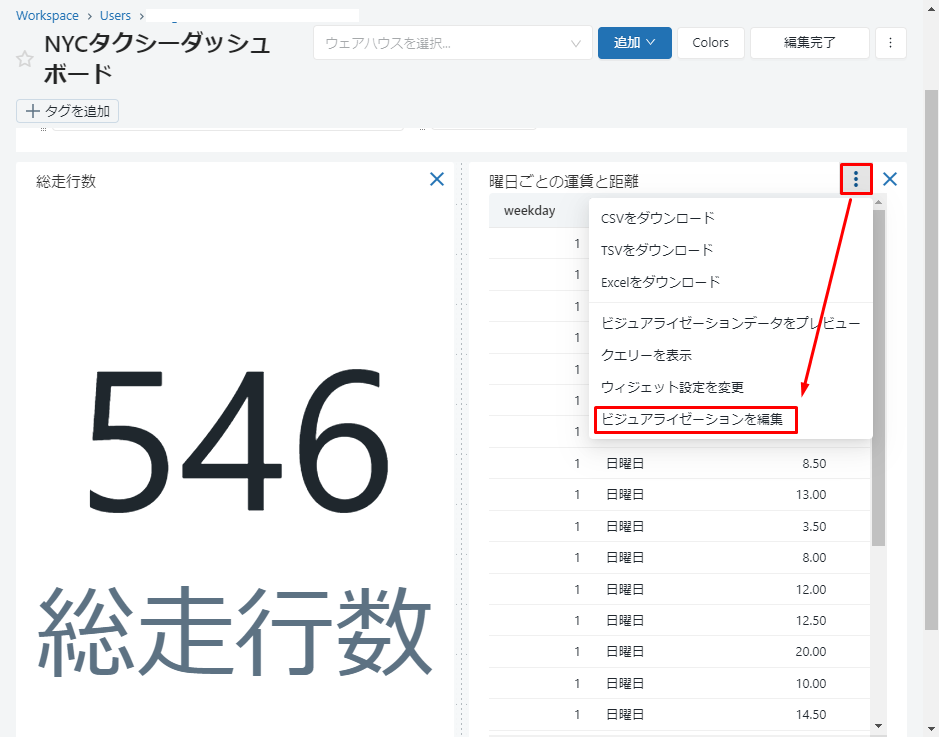The height and width of the screenshot is (737, 939).
Task: Click the plus icon in タグを追加
Action: (32, 111)
